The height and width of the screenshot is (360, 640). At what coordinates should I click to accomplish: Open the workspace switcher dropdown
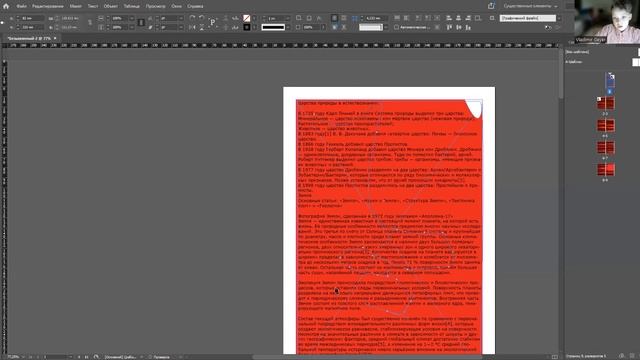530,6
